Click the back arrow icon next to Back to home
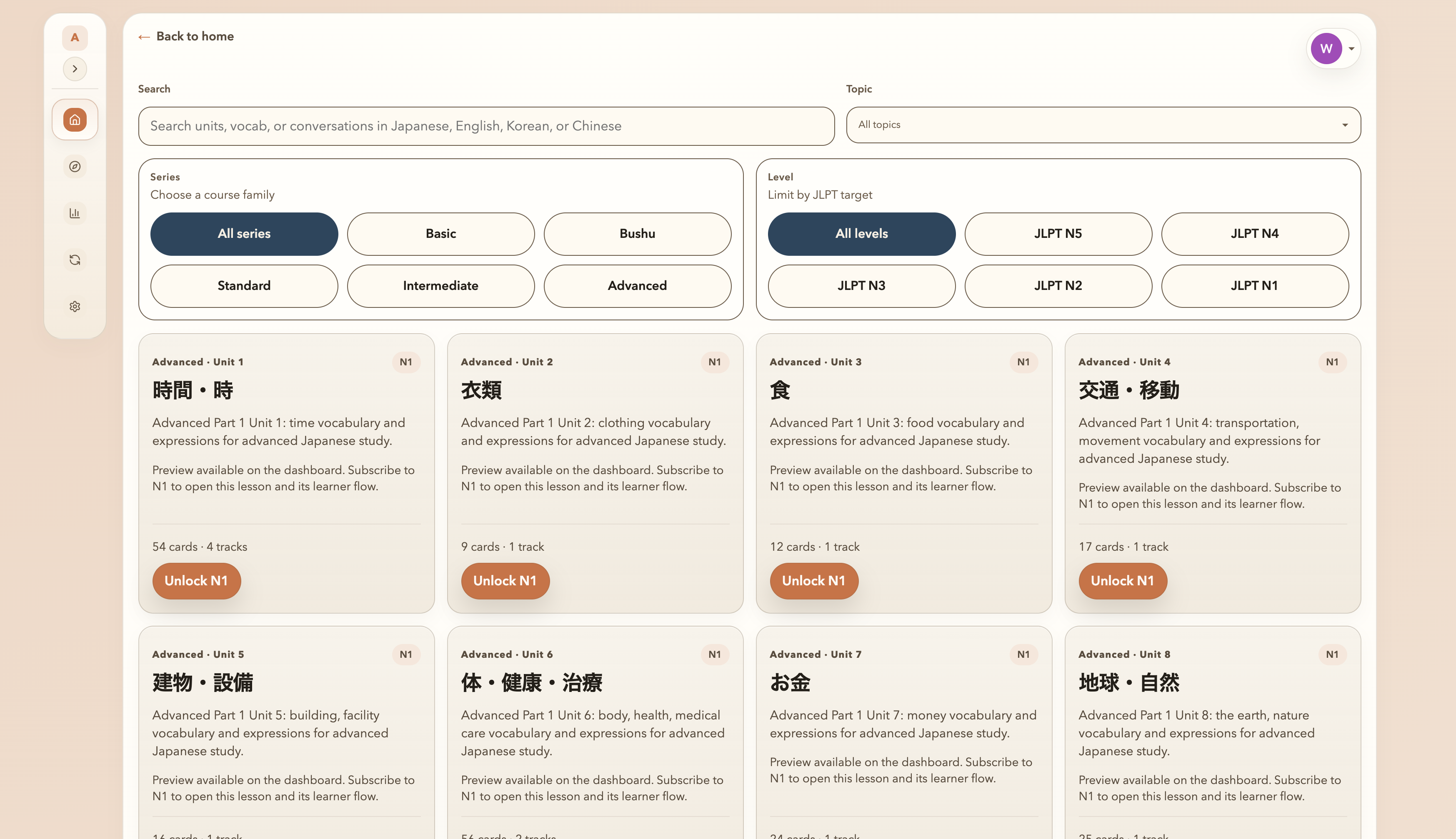Screen dimensions: 1456x839 144,37
